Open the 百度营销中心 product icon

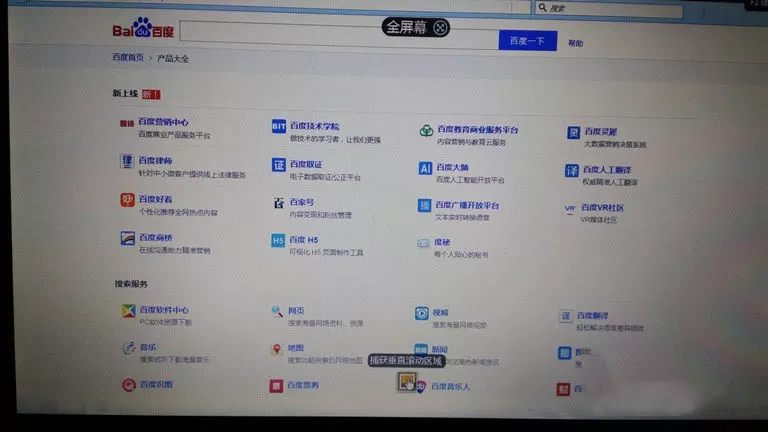(127, 123)
